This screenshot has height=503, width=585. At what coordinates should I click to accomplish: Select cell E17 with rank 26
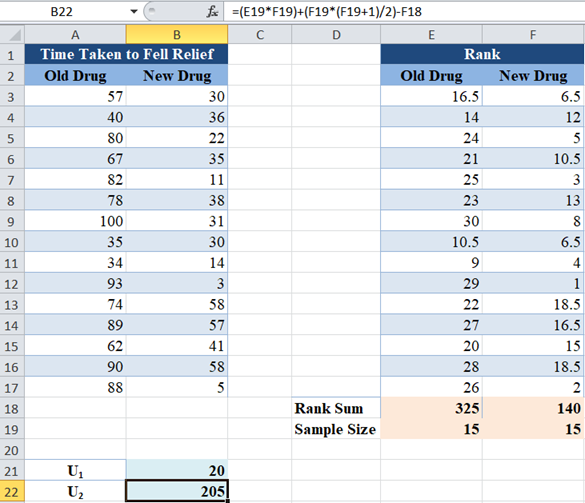(x=431, y=388)
